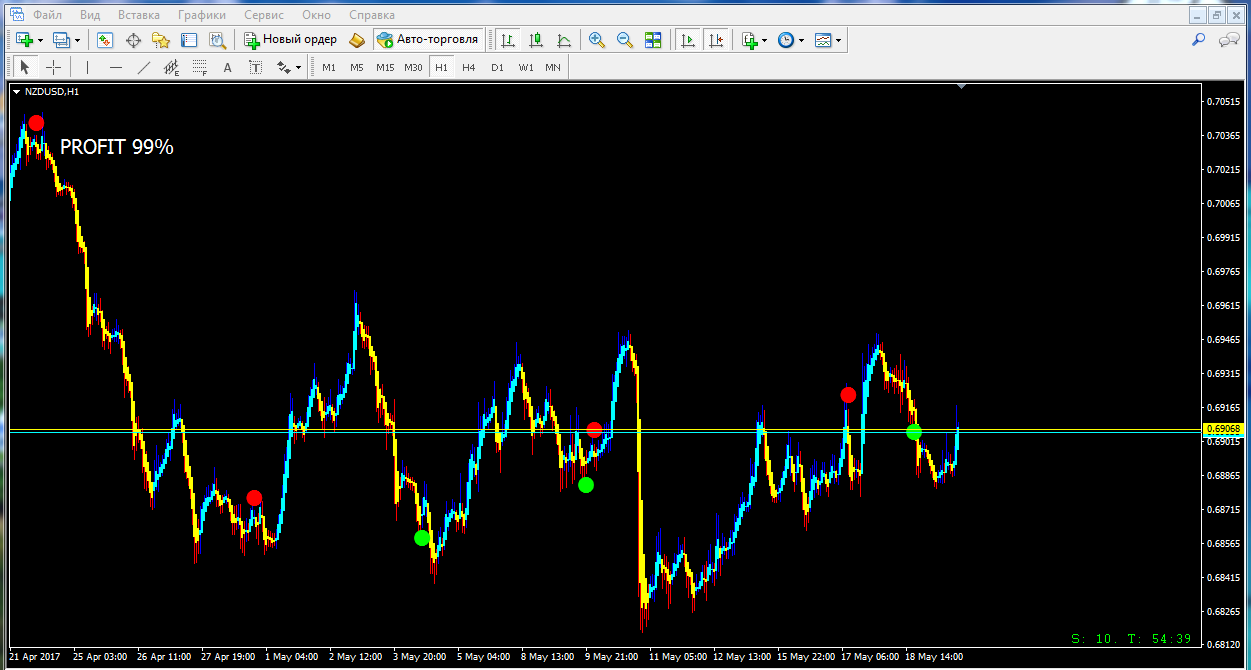Open the Navigator star-folder icon
This screenshot has width=1251, height=670.
click(161, 40)
